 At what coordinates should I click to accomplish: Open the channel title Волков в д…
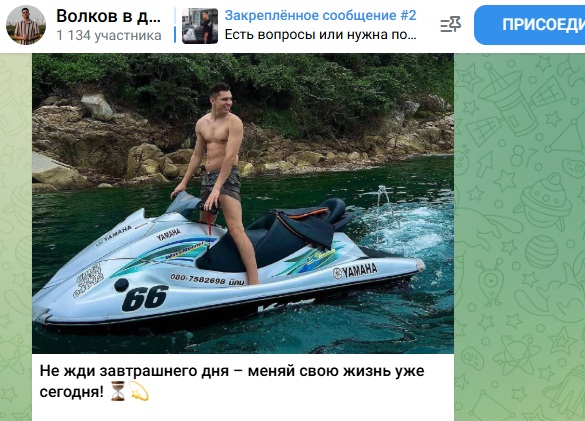(x=109, y=16)
